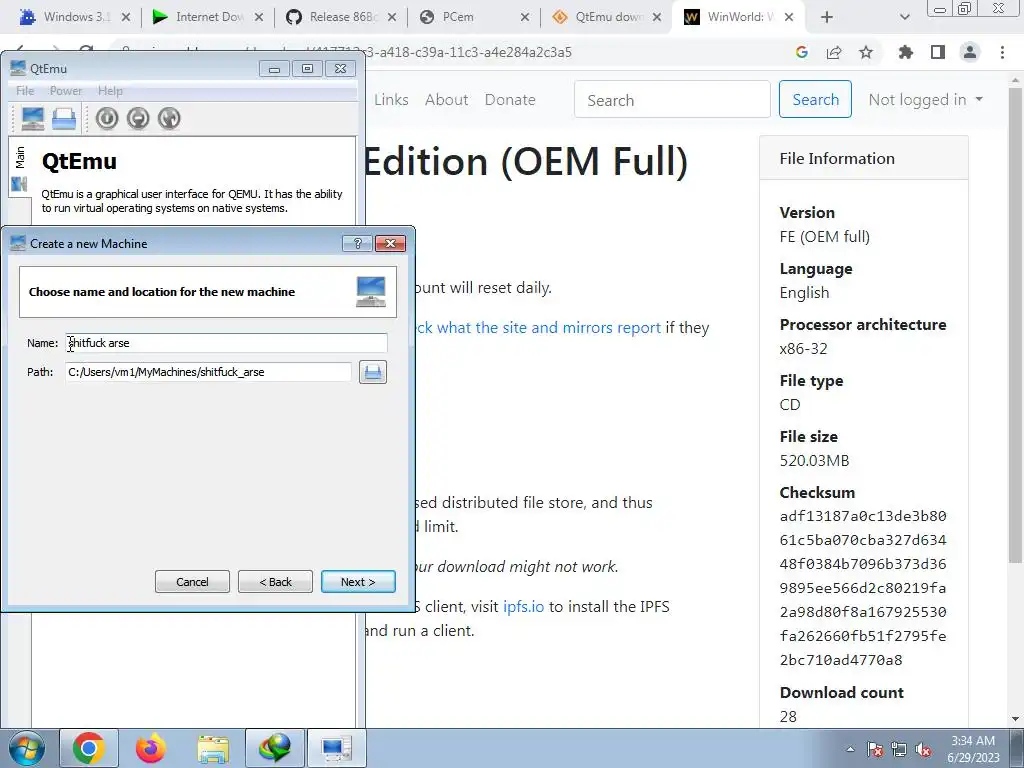Open Firefox from the taskbar
The image size is (1024, 768).
tap(150, 748)
